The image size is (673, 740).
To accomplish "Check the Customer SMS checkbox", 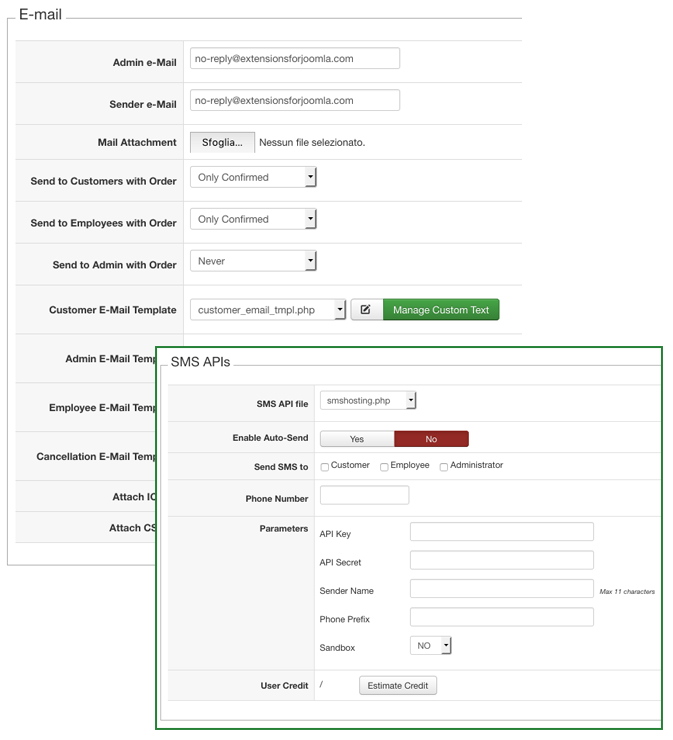I will point(325,467).
